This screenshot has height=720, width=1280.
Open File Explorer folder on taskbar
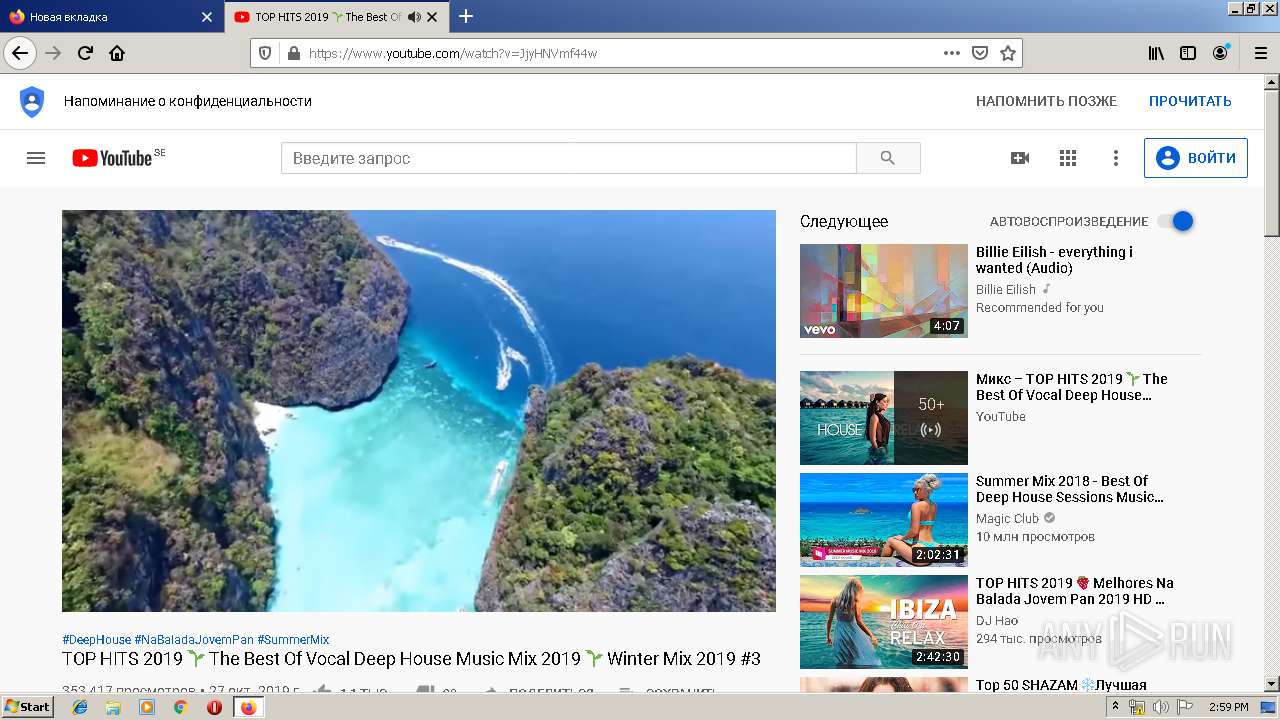(113, 707)
